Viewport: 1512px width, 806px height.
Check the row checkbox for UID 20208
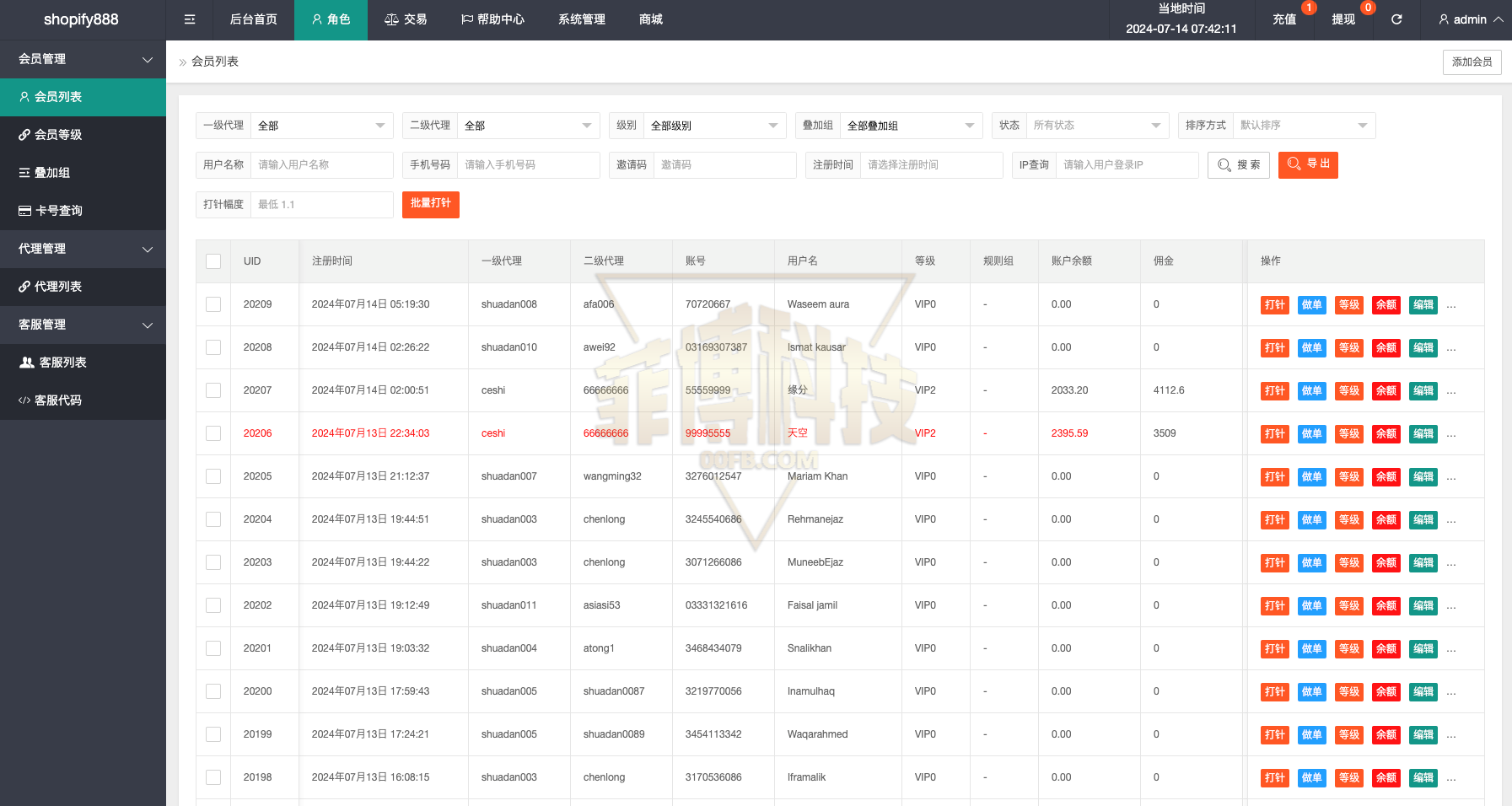pos(213,347)
